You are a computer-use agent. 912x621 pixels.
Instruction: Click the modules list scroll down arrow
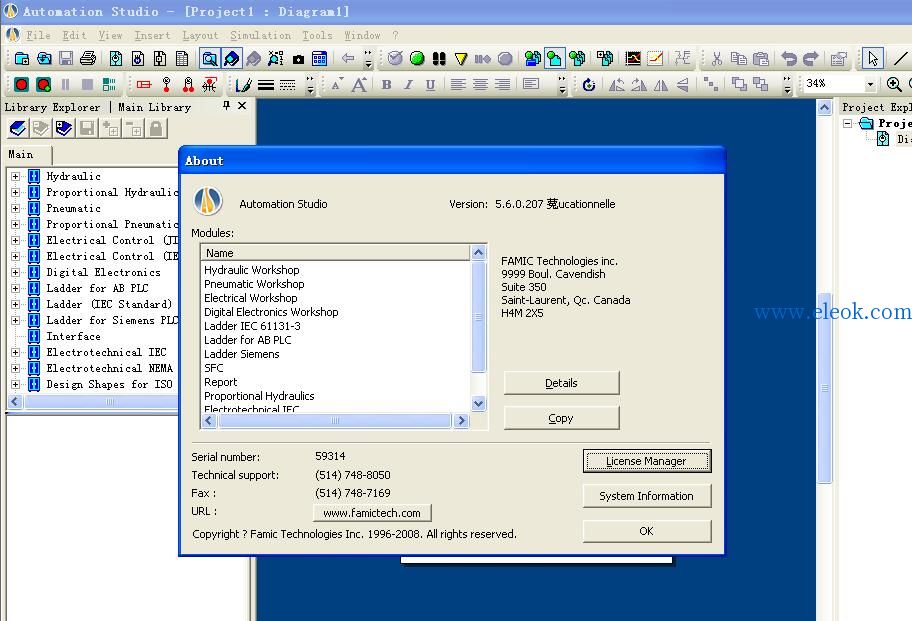(x=478, y=403)
